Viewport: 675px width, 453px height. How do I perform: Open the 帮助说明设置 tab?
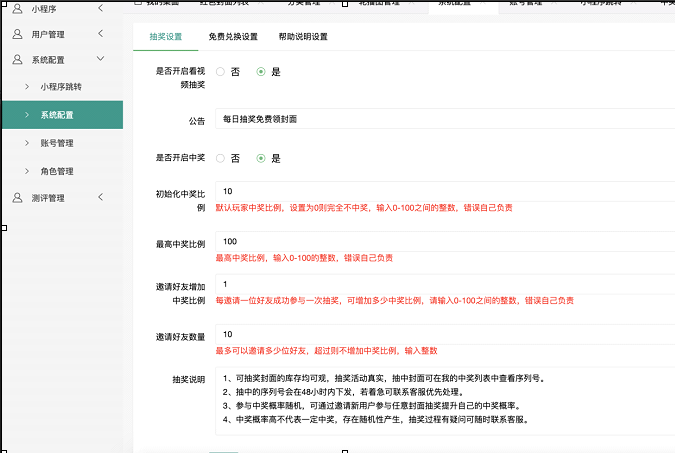303,37
